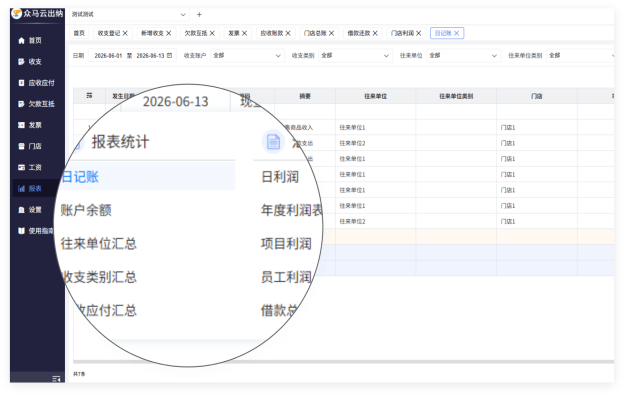Open the 工资 salary sidebar icon

pyautogui.click(x=21, y=167)
